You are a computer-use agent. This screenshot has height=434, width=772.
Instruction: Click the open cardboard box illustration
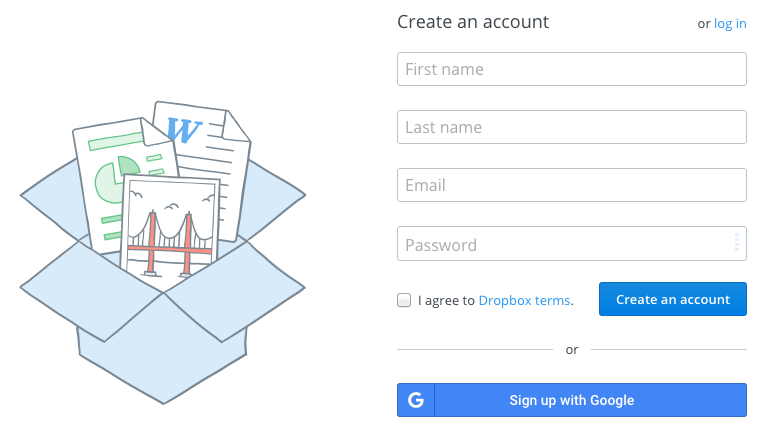pos(162,276)
